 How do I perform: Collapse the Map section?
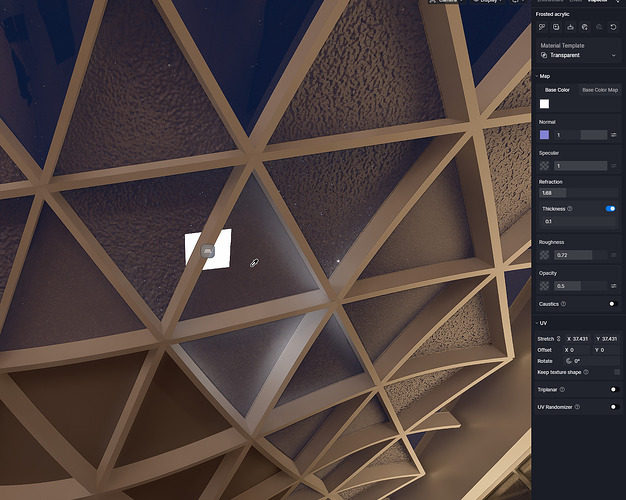[x=536, y=76]
